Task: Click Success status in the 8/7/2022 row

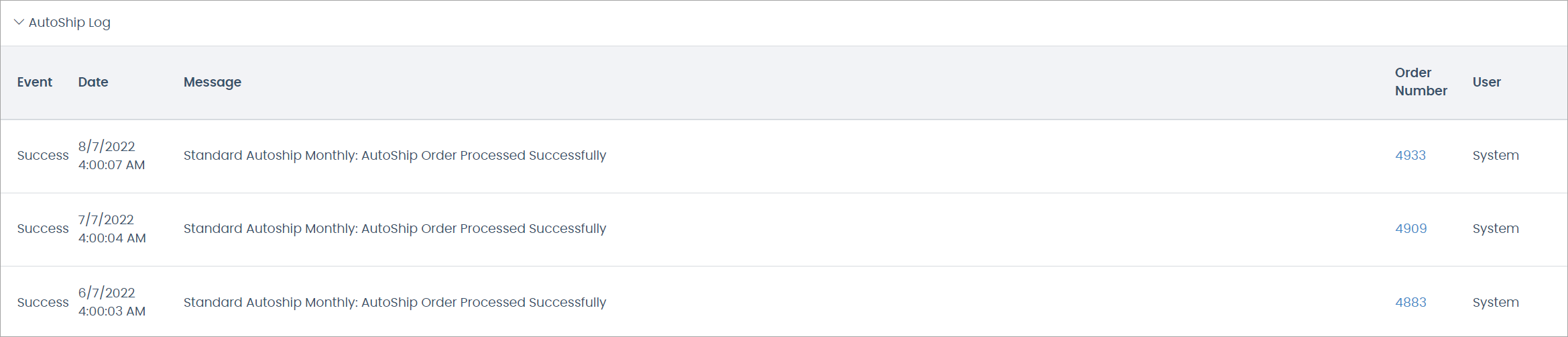Action: (x=43, y=155)
